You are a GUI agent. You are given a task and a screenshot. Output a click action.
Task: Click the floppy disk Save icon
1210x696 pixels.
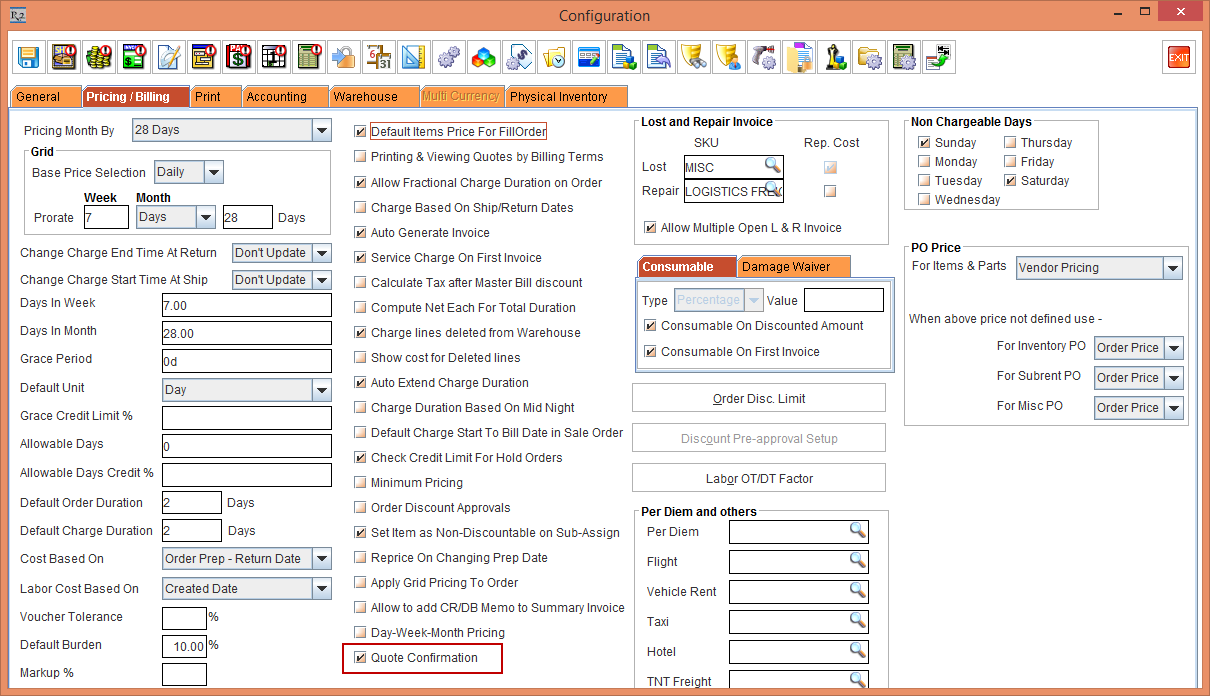[x=30, y=57]
